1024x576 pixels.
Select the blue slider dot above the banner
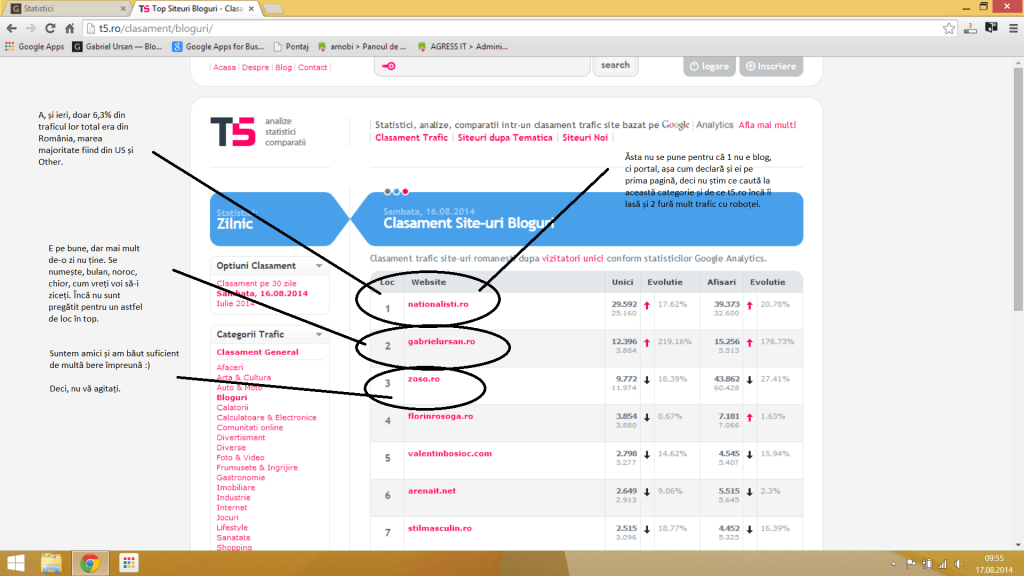point(396,191)
